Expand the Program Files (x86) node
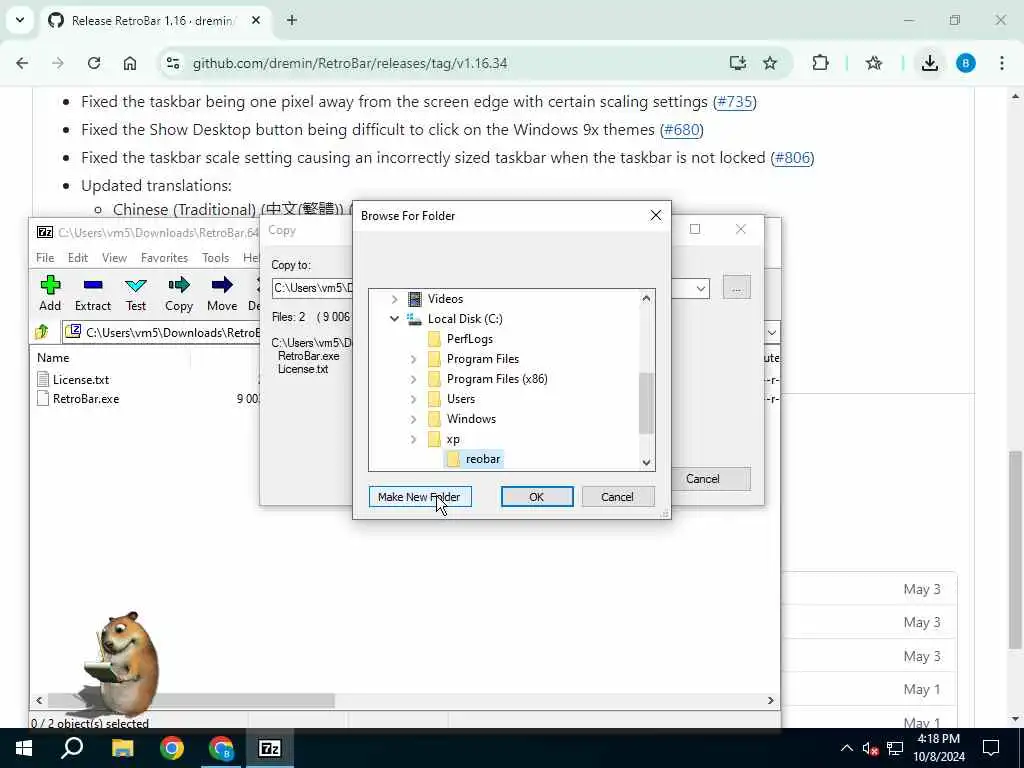This screenshot has width=1024, height=768. (x=413, y=379)
